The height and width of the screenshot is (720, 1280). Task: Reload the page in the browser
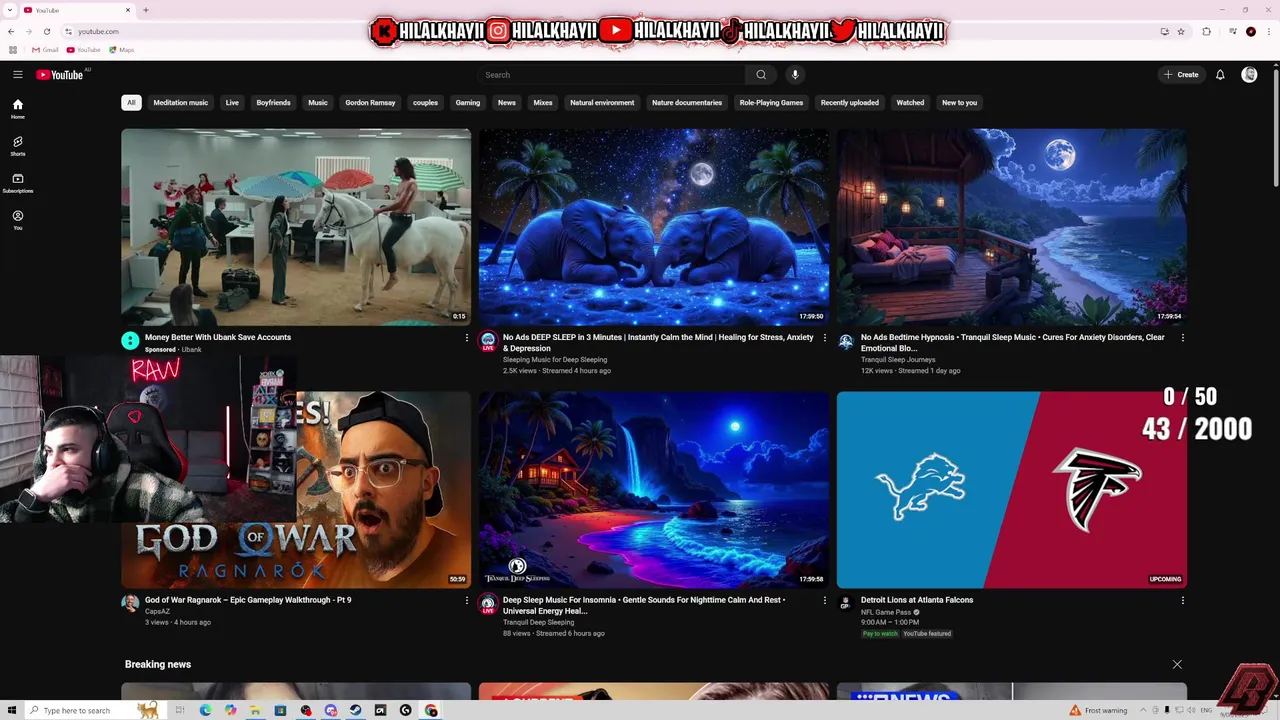point(46,31)
